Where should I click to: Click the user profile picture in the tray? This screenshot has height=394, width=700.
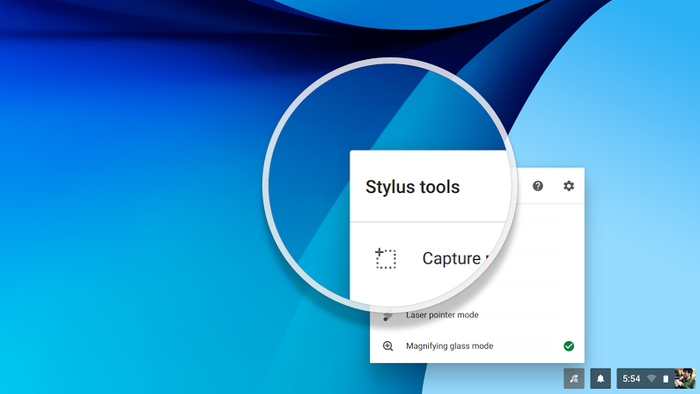coord(684,378)
